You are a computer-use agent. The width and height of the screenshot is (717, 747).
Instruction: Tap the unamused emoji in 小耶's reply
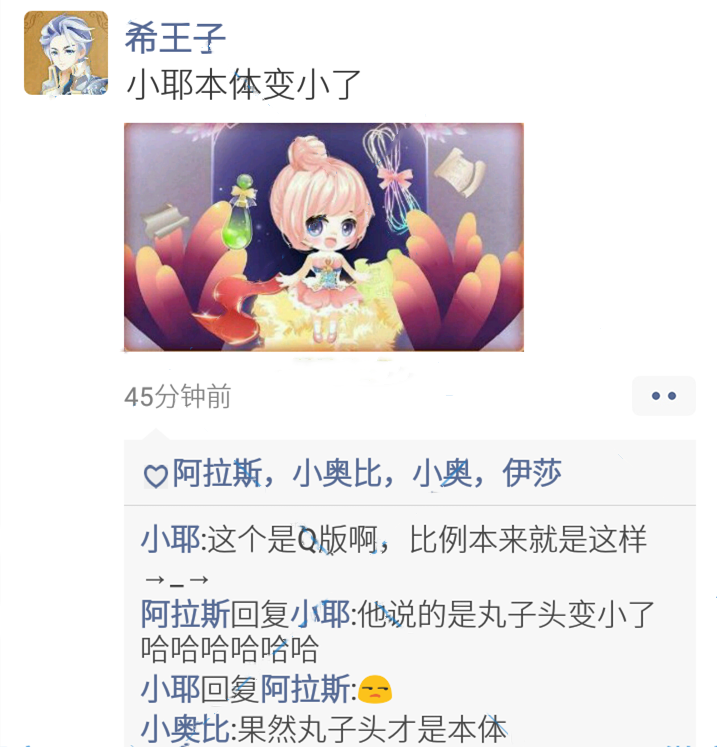point(375,689)
